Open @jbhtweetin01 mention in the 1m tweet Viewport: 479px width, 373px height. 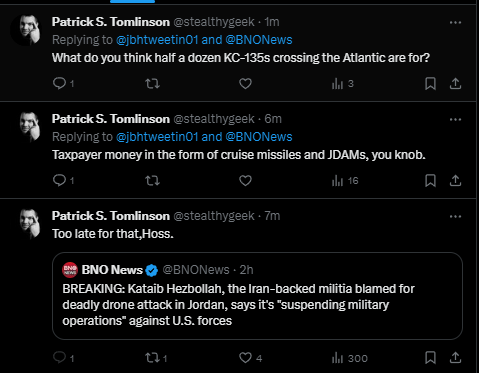[x=157, y=40]
